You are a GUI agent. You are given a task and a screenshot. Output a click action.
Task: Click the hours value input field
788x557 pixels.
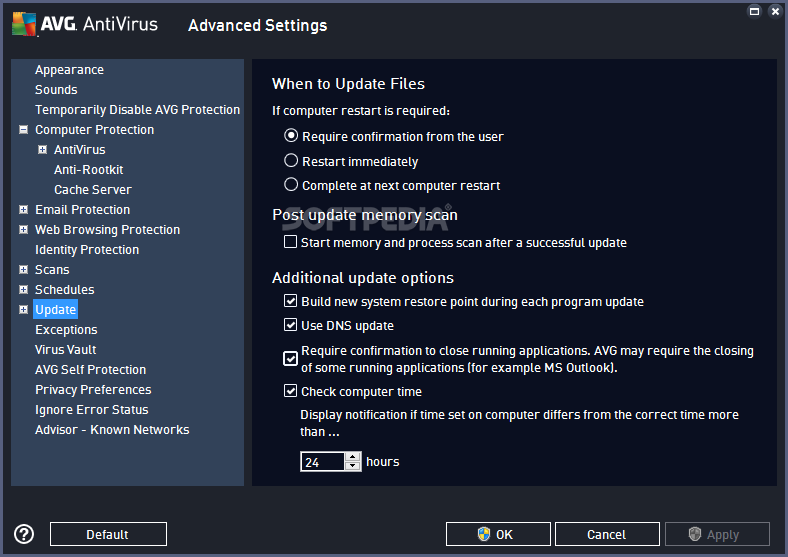click(323, 461)
